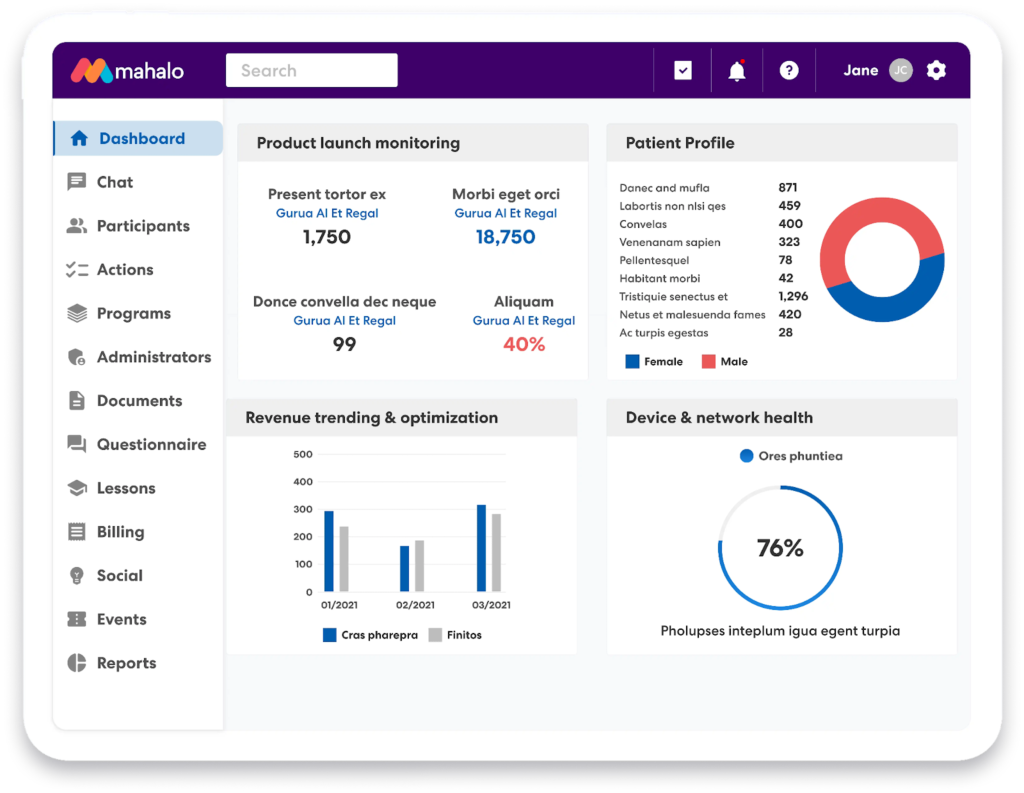Click the Search input field

click(x=312, y=71)
